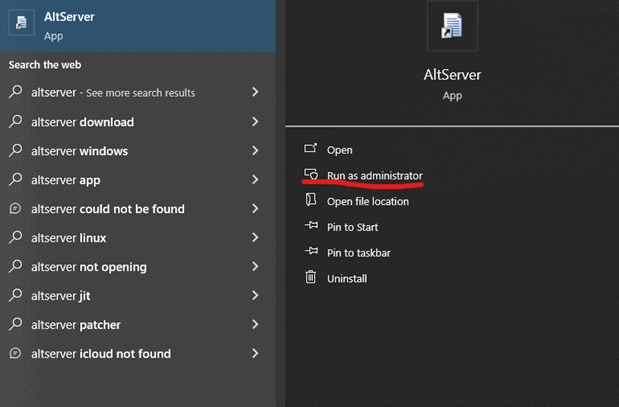
Task: Open 'altserver - See more search results'
Action: pos(112,93)
